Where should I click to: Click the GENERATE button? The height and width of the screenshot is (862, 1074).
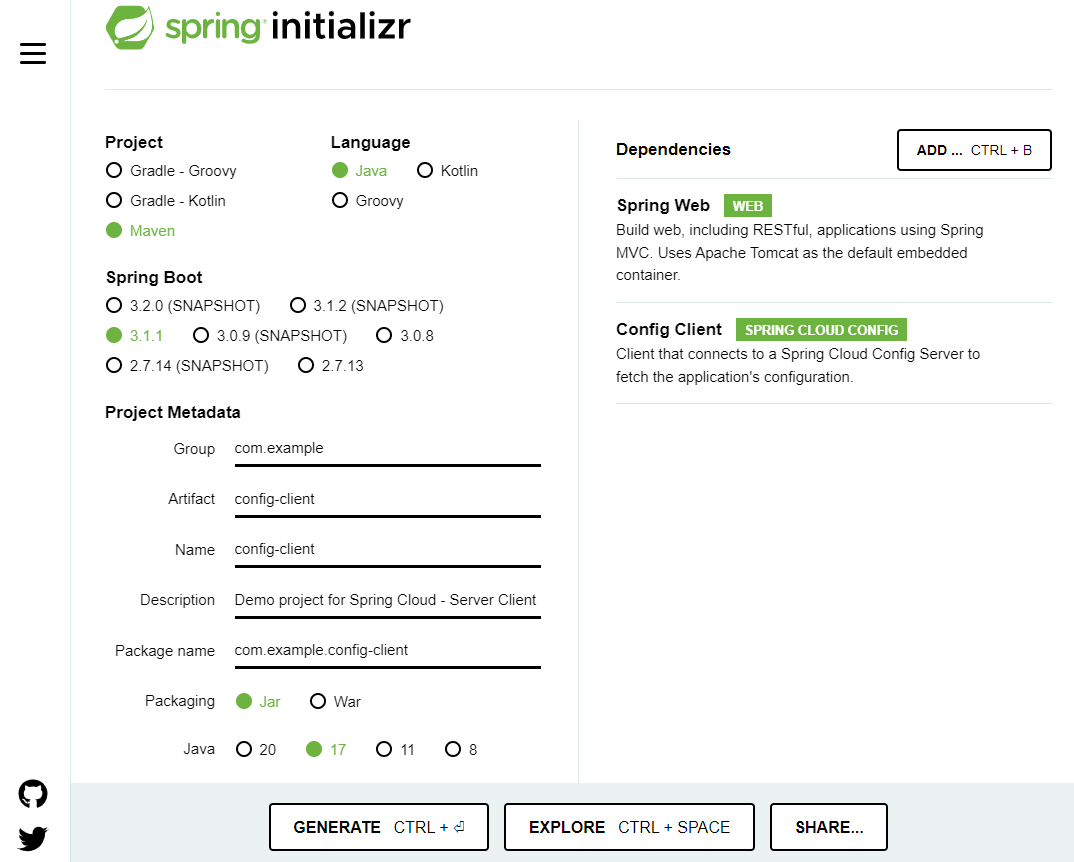[x=379, y=827]
